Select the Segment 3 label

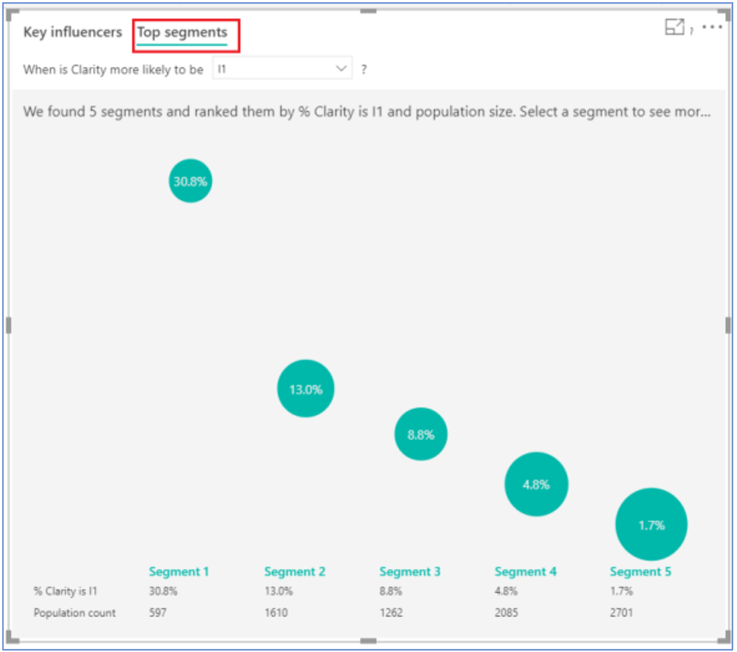[x=410, y=572]
